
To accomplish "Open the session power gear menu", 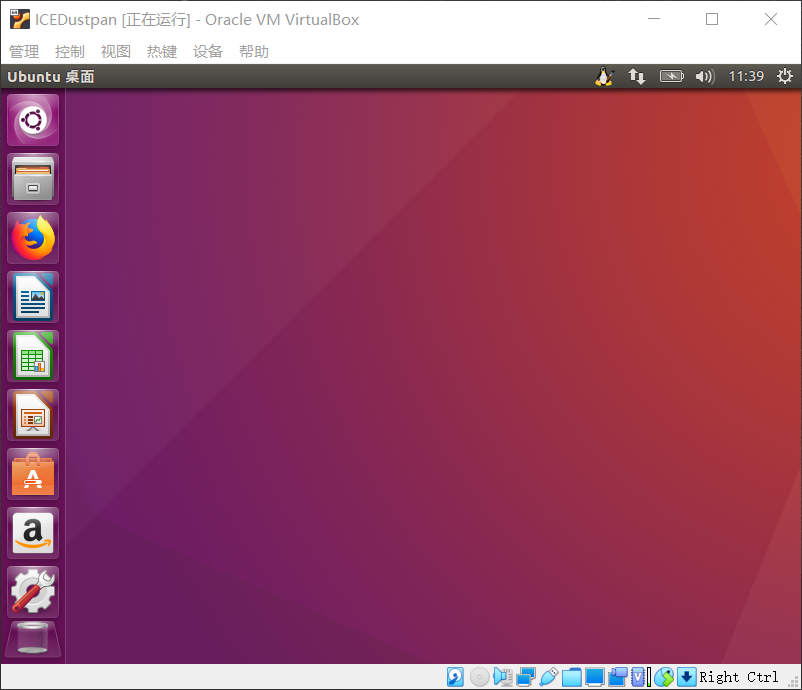I will click(x=785, y=77).
